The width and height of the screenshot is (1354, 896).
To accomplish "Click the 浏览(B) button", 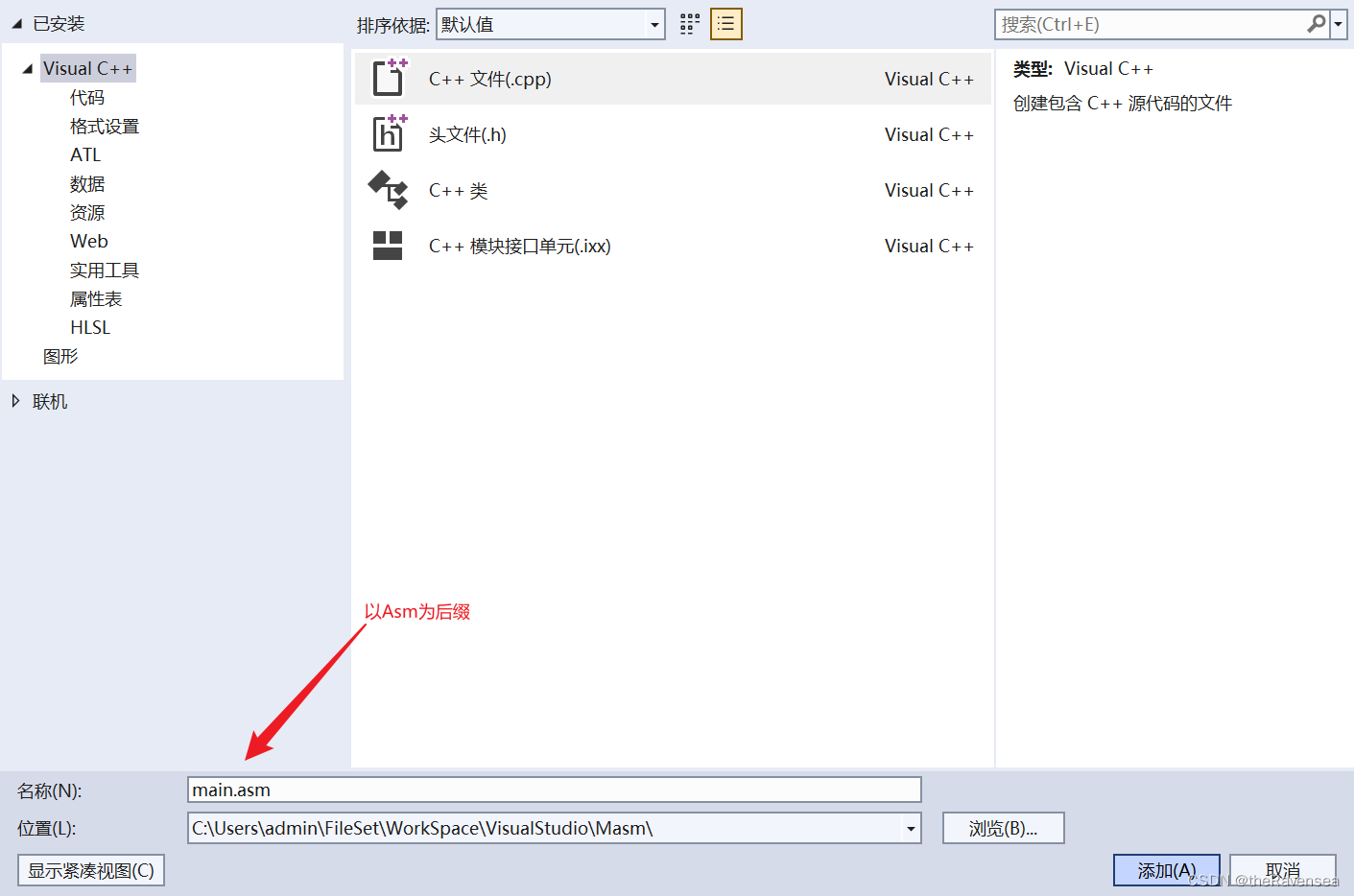I will pos(1003,828).
